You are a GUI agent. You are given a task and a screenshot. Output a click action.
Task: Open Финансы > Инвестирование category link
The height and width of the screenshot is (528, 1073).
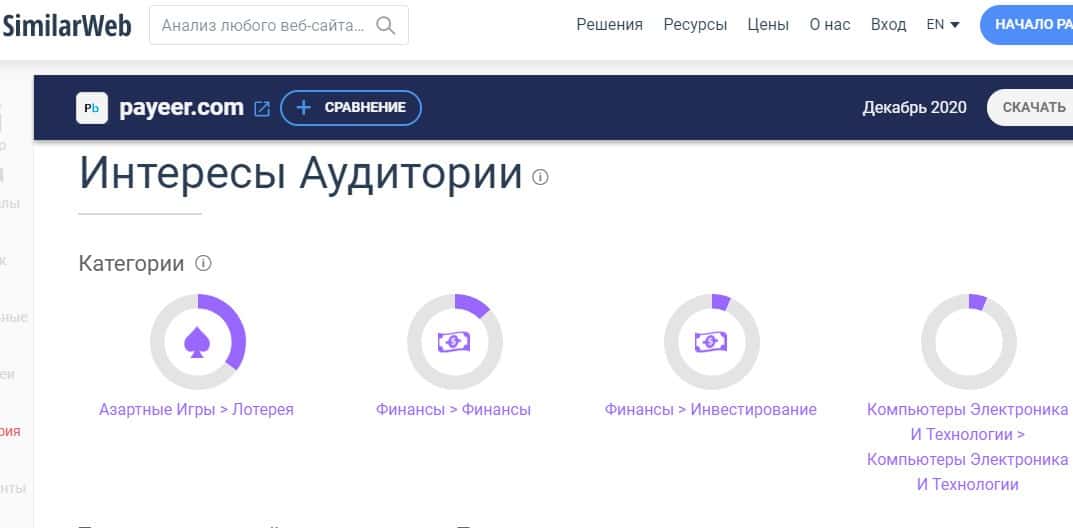(710, 410)
